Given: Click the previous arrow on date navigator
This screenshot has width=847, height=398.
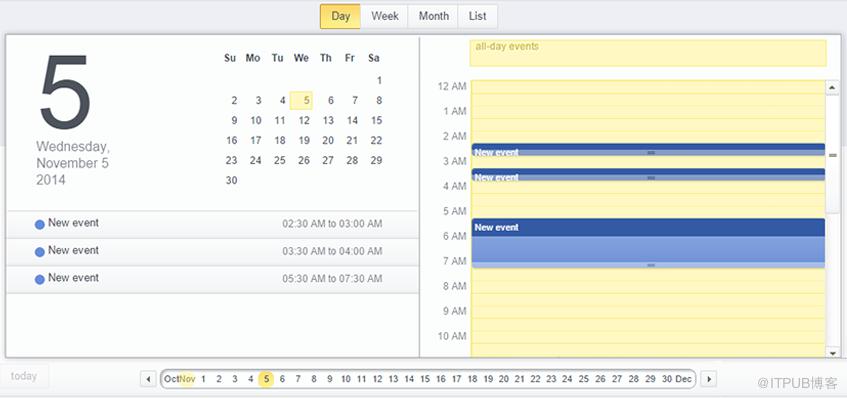Looking at the screenshot, I should [x=148, y=379].
